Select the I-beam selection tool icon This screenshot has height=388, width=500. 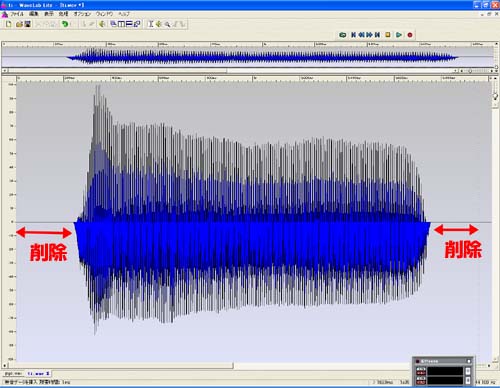tap(151, 24)
